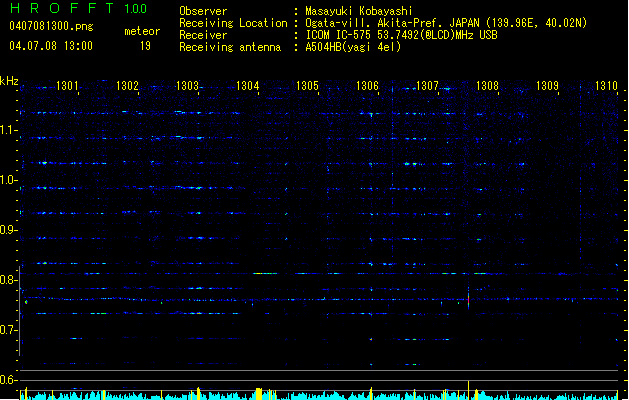Click the Receiving antenna label
Image resolution: width=629 pixels, height=400 pixels.
tap(230, 47)
